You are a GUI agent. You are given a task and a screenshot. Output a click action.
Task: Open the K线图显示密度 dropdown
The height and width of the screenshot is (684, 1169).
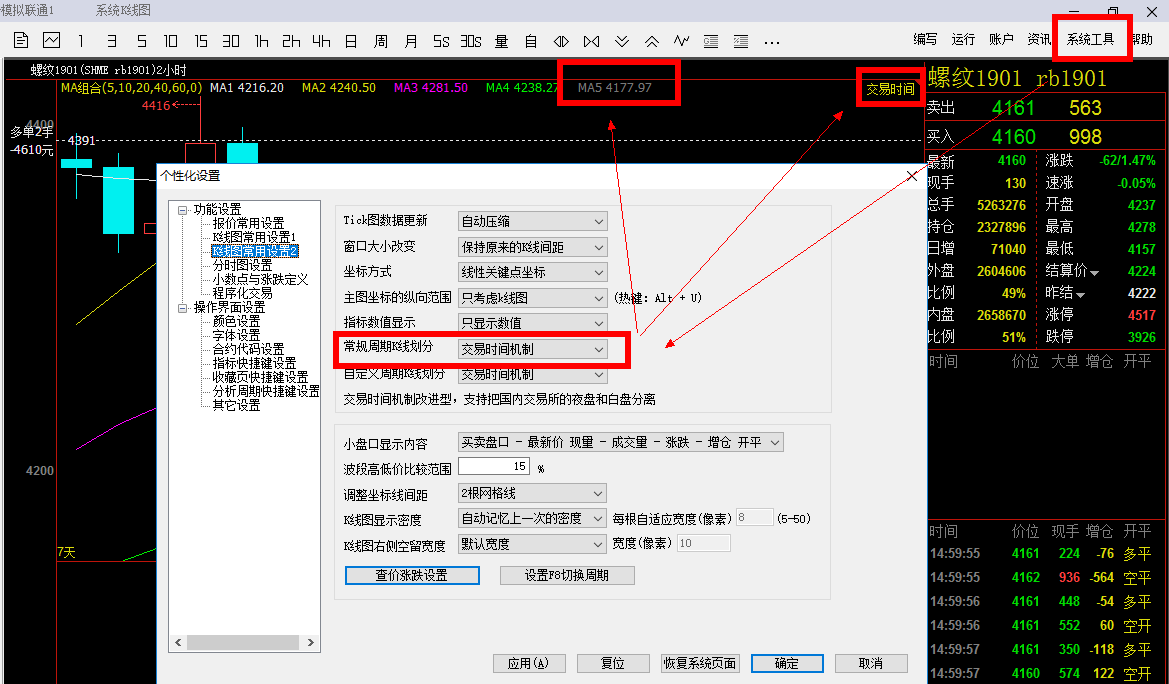[x=532, y=518]
